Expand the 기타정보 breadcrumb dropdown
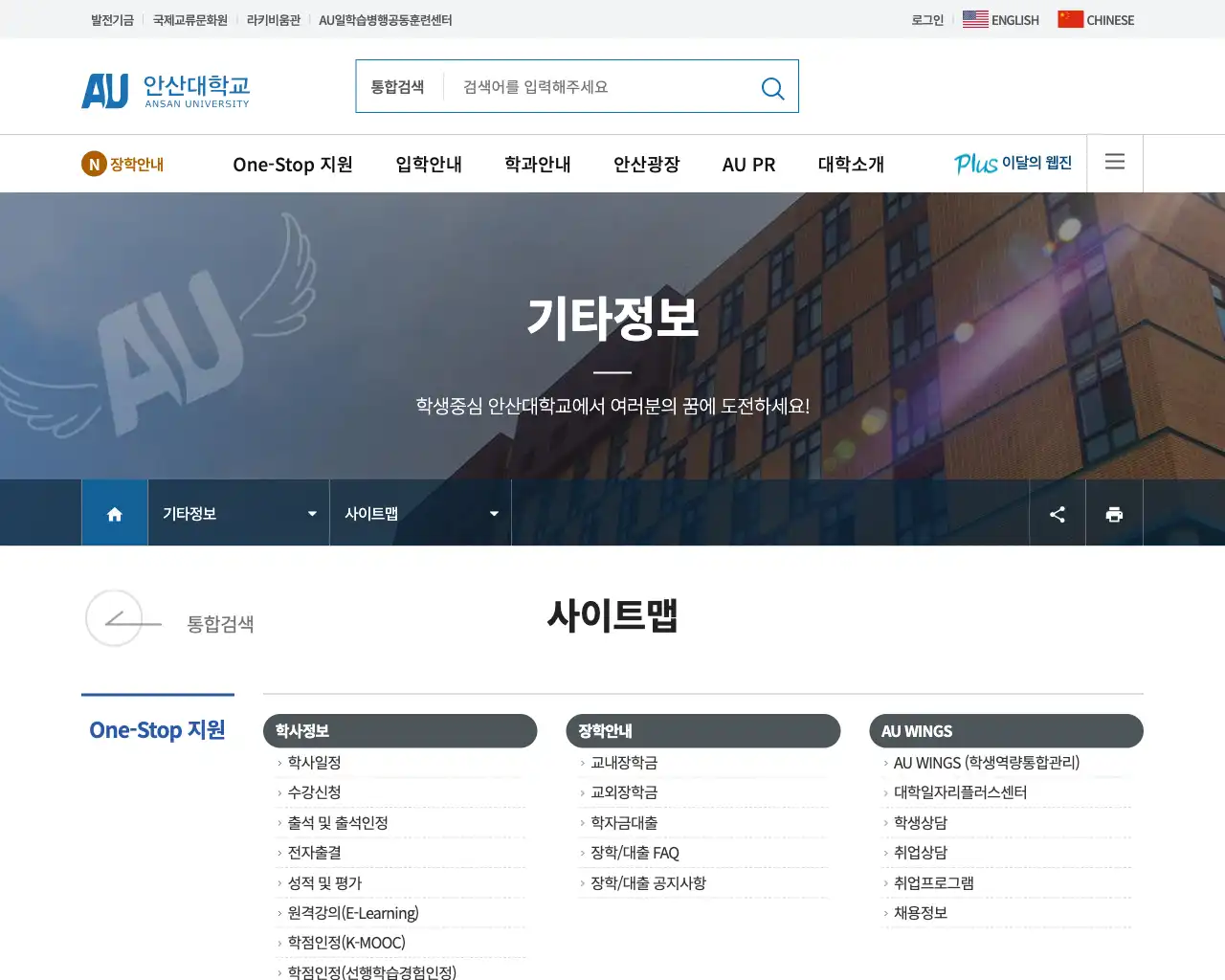 [x=311, y=513]
